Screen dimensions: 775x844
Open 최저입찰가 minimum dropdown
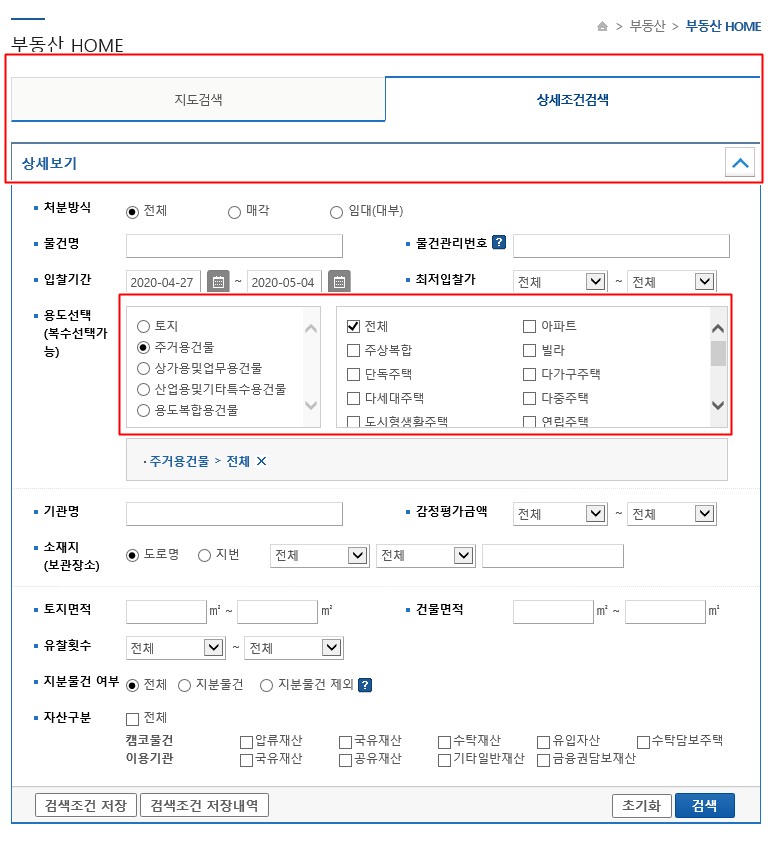[x=560, y=282]
